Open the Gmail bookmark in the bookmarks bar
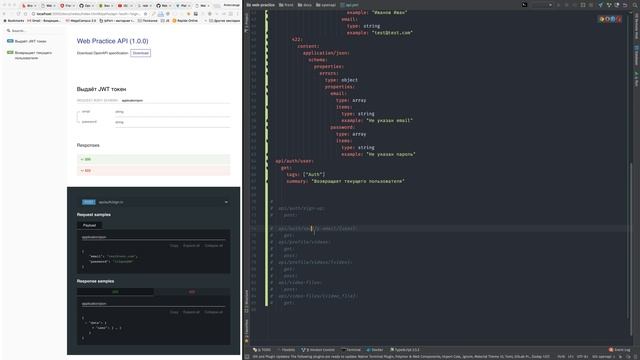This screenshot has width=640, height=360. (x=43, y=20)
